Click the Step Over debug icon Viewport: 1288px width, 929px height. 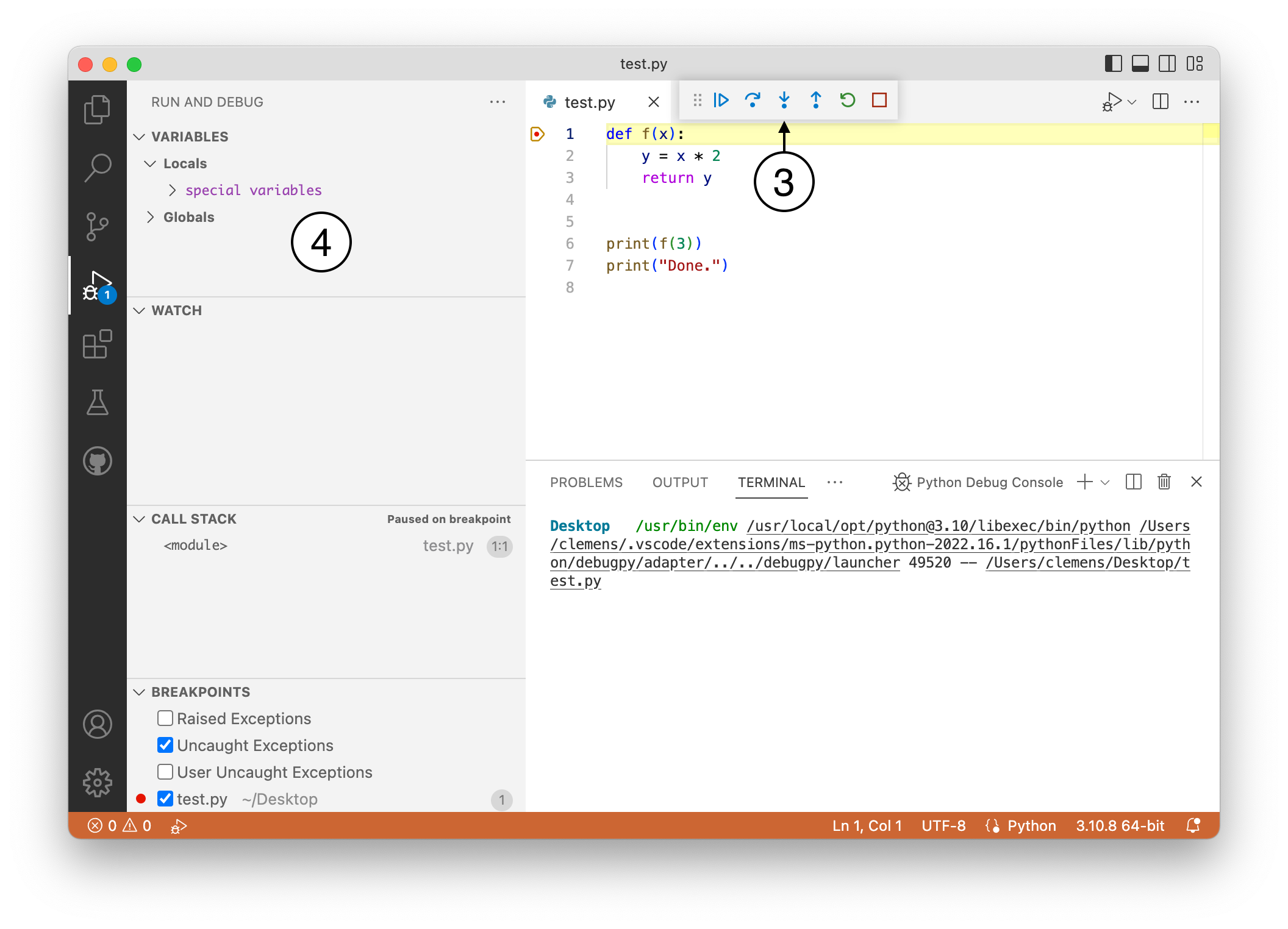pyautogui.click(x=753, y=100)
